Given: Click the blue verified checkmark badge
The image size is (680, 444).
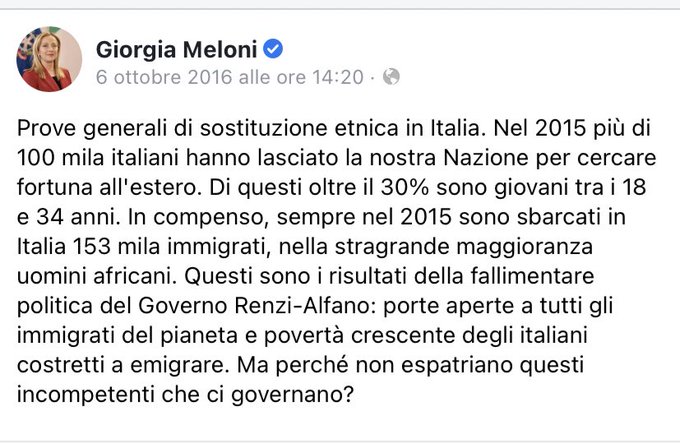Looking at the screenshot, I should 273,49.
